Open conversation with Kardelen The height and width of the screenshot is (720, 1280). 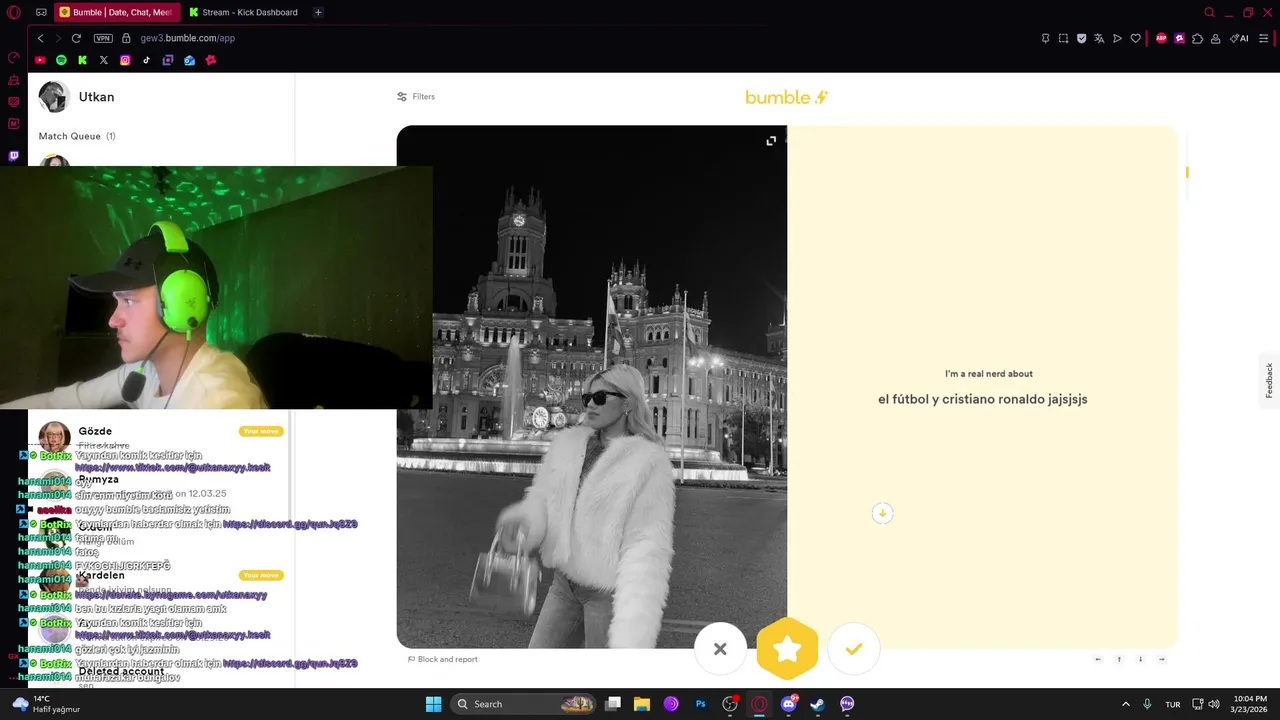[160, 580]
